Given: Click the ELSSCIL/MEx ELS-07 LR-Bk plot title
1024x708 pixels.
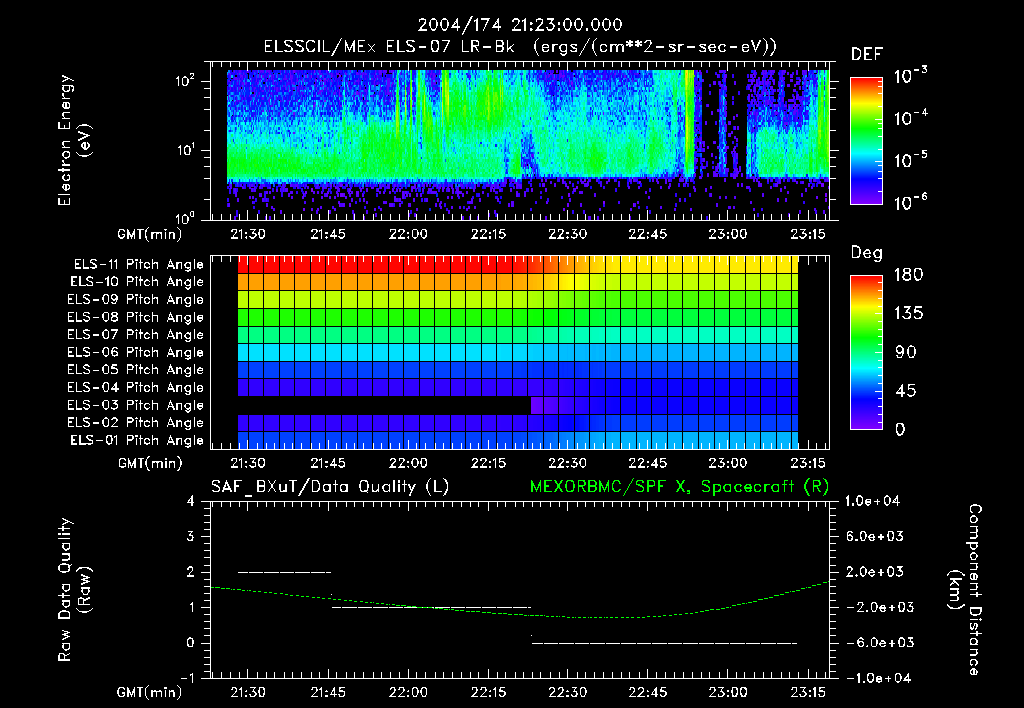Looking at the screenshot, I should [x=520, y=46].
